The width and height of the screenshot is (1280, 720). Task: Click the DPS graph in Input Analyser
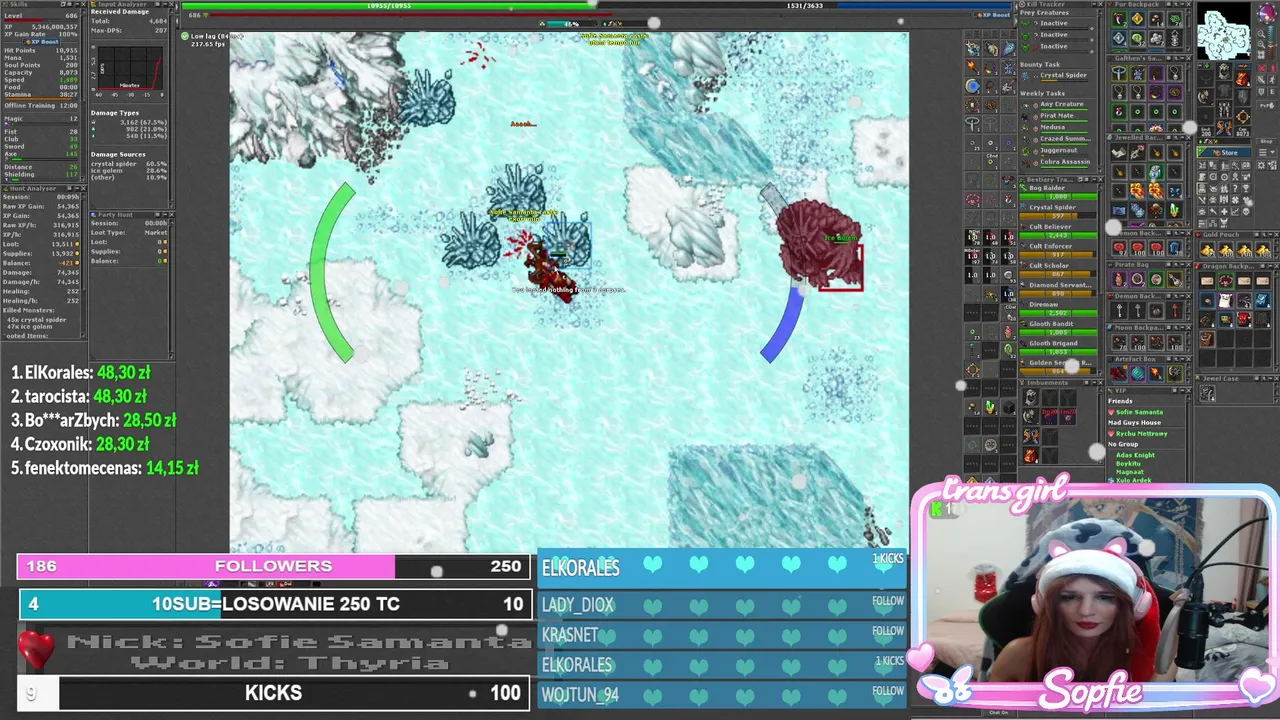coord(130,68)
